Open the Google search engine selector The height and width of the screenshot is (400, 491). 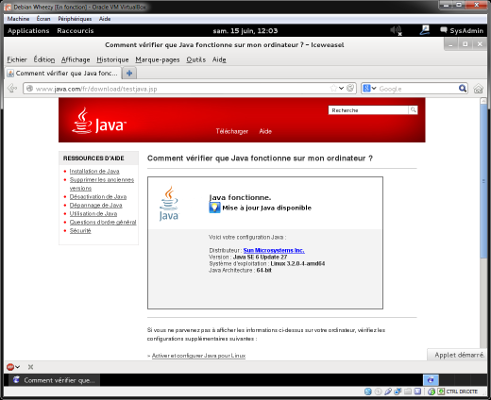coord(369,88)
